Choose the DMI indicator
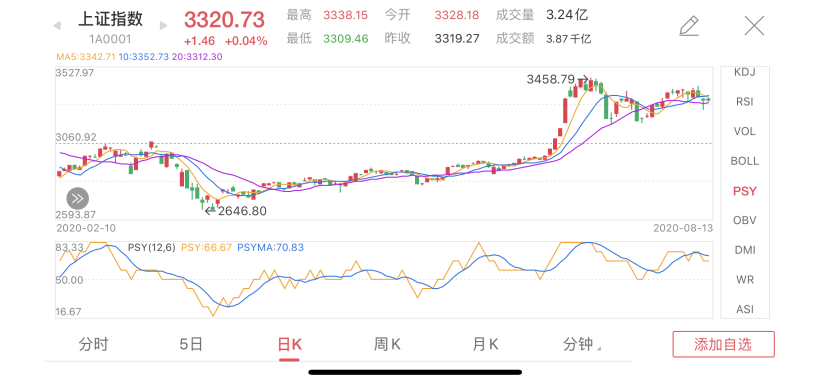 click(745, 250)
